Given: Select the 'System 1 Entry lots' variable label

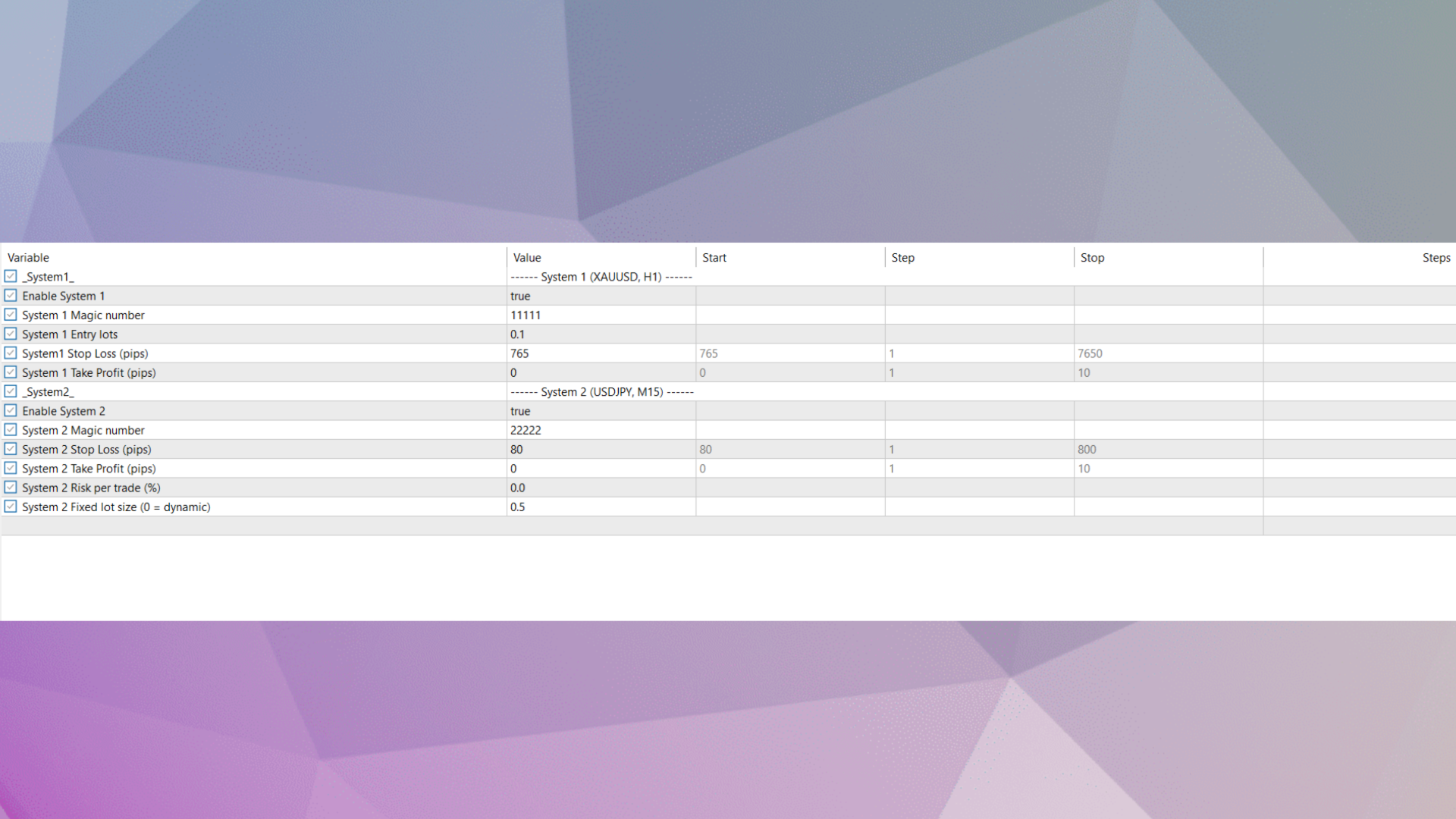Looking at the screenshot, I should (x=70, y=334).
